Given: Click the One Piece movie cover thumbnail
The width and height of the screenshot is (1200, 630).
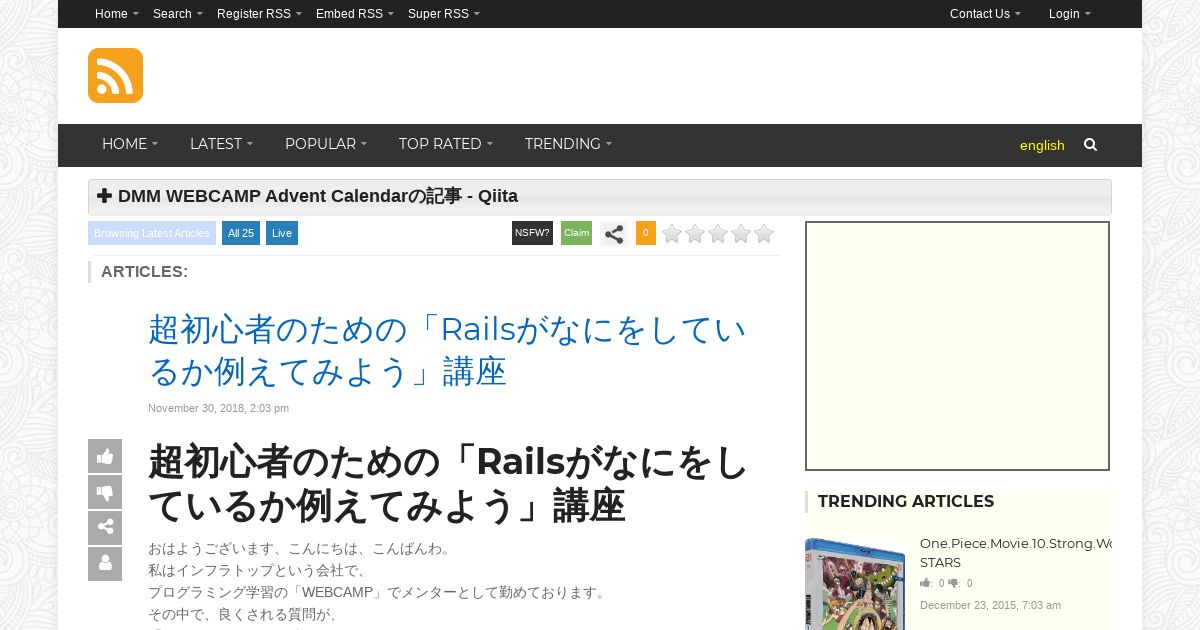Looking at the screenshot, I should 855,585.
